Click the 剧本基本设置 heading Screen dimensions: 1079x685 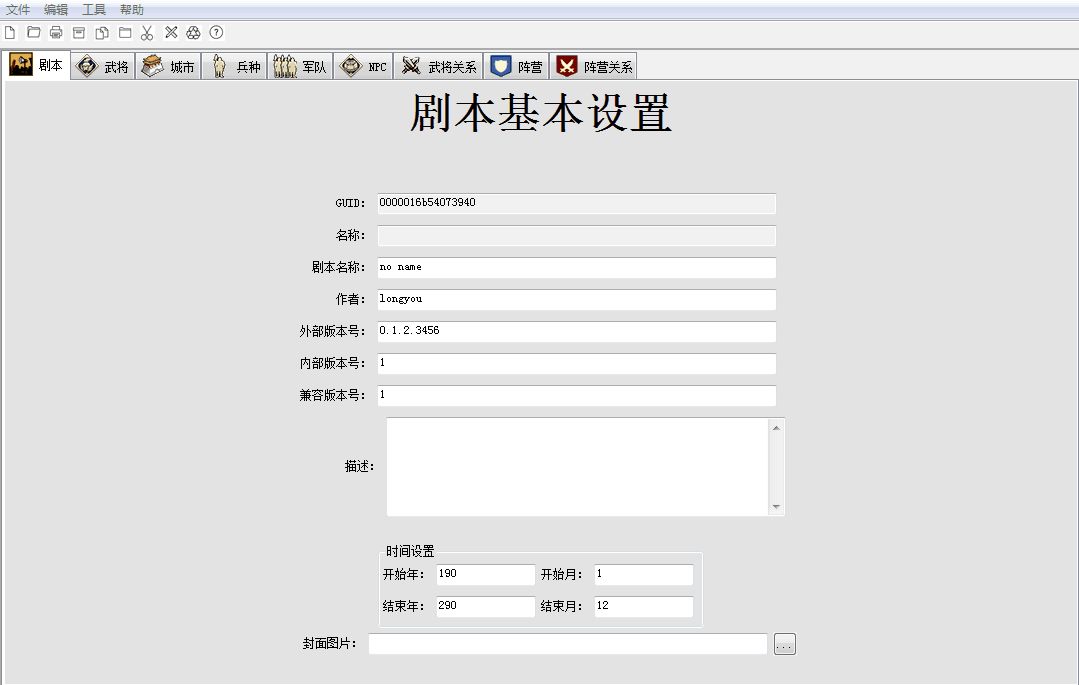(x=540, y=113)
